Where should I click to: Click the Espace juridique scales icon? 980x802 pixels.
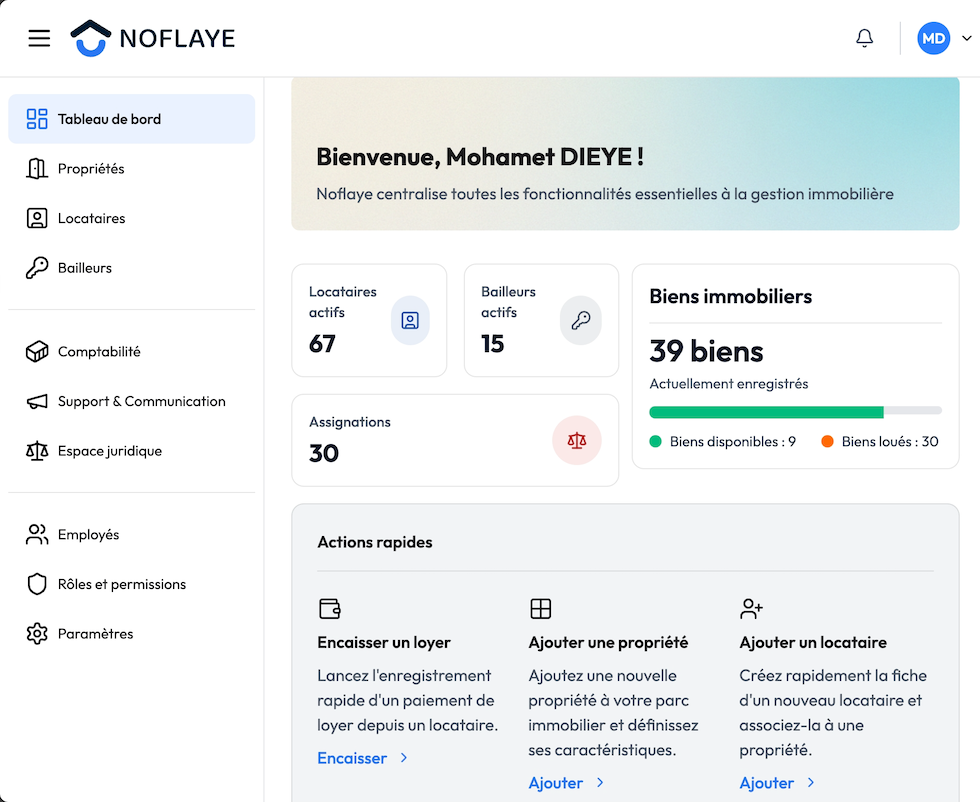(37, 451)
